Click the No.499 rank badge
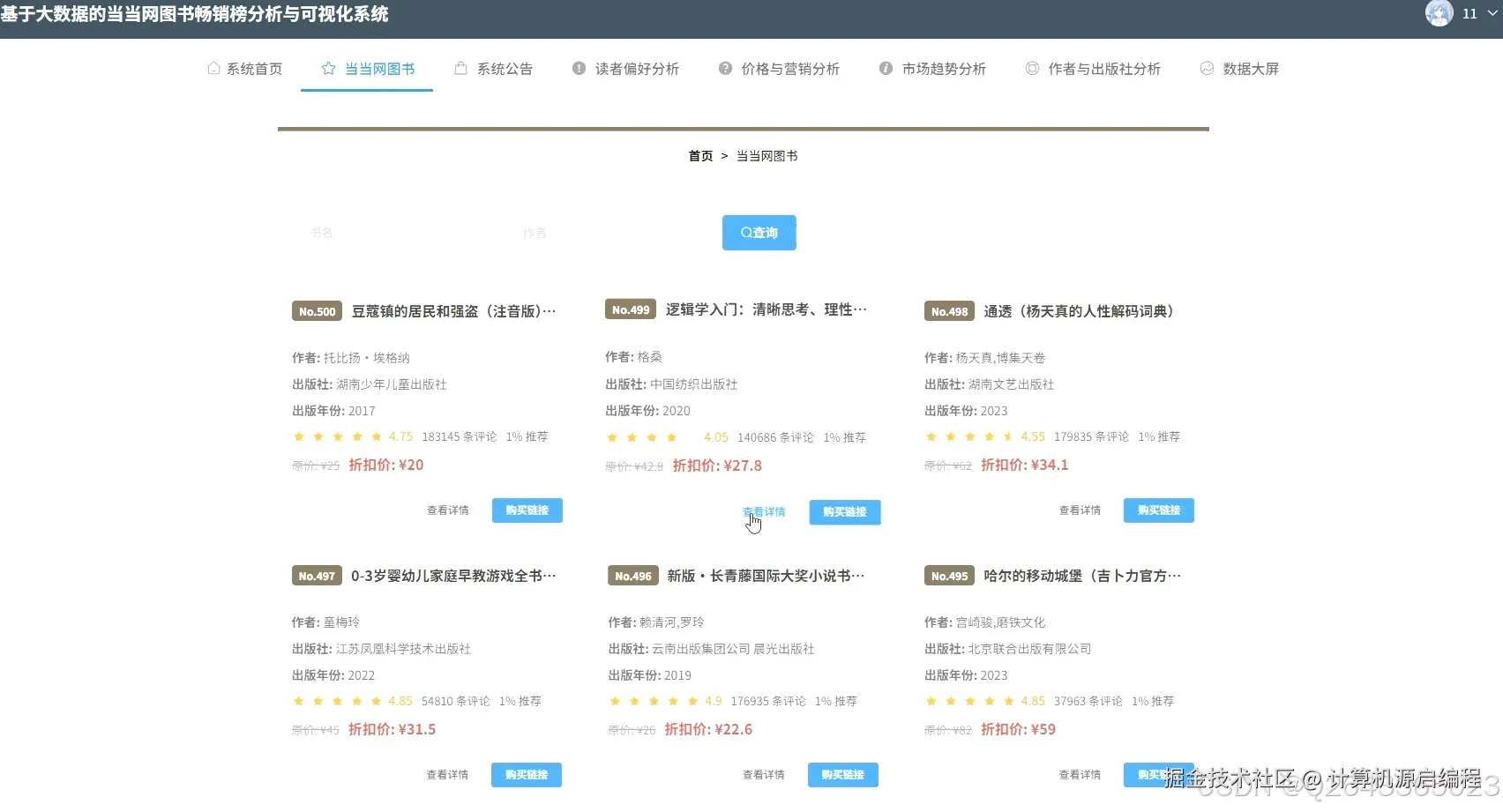The width and height of the screenshot is (1503, 812). coord(631,309)
